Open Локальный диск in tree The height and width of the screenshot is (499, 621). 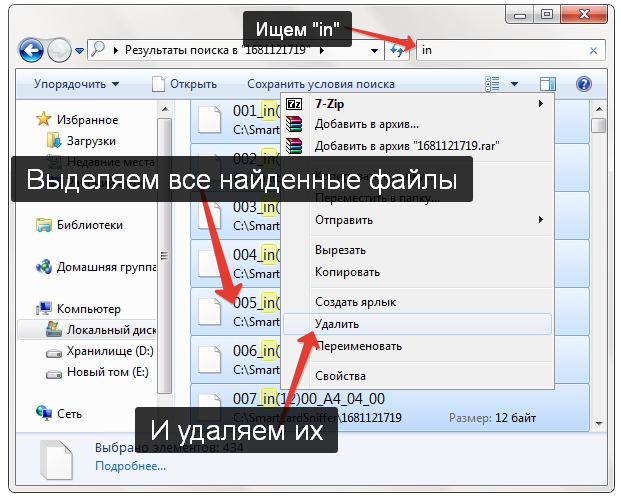click(x=111, y=329)
